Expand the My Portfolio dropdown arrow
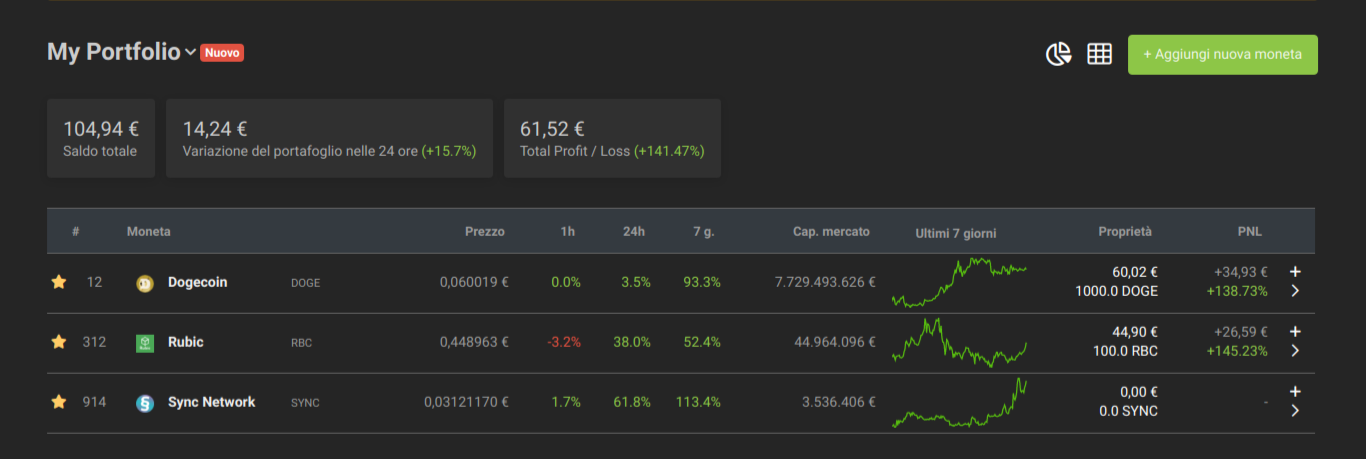This screenshot has height=459, width=1366. (190, 54)
